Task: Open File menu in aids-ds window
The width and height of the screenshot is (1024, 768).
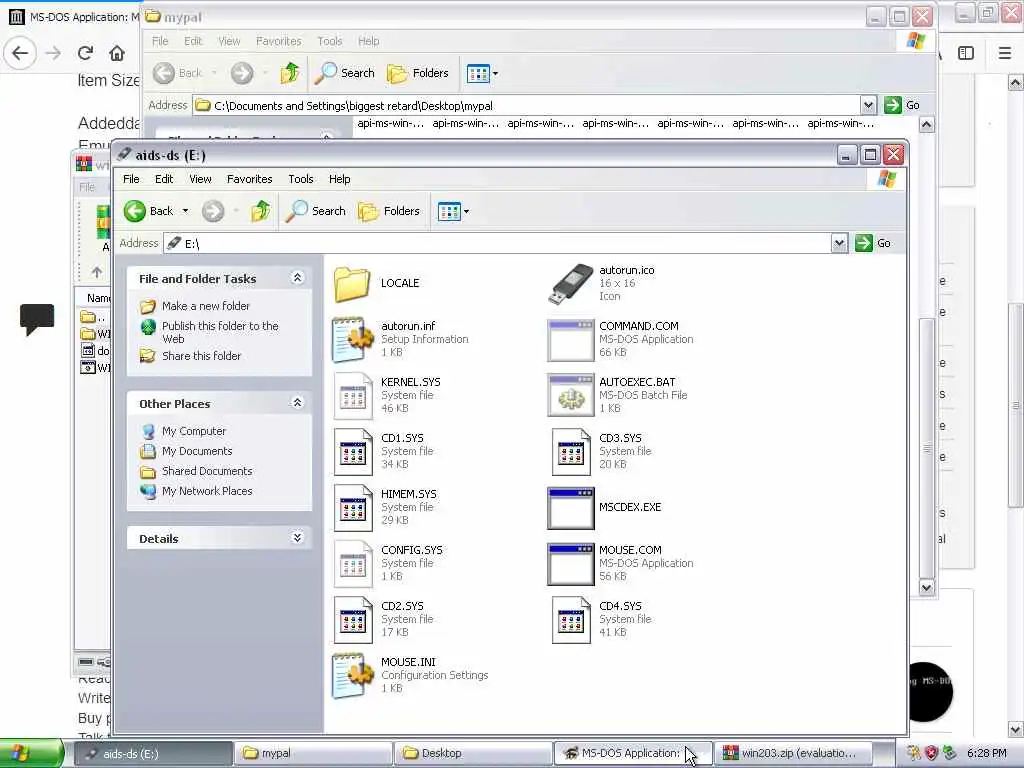Action: [131, 179]
